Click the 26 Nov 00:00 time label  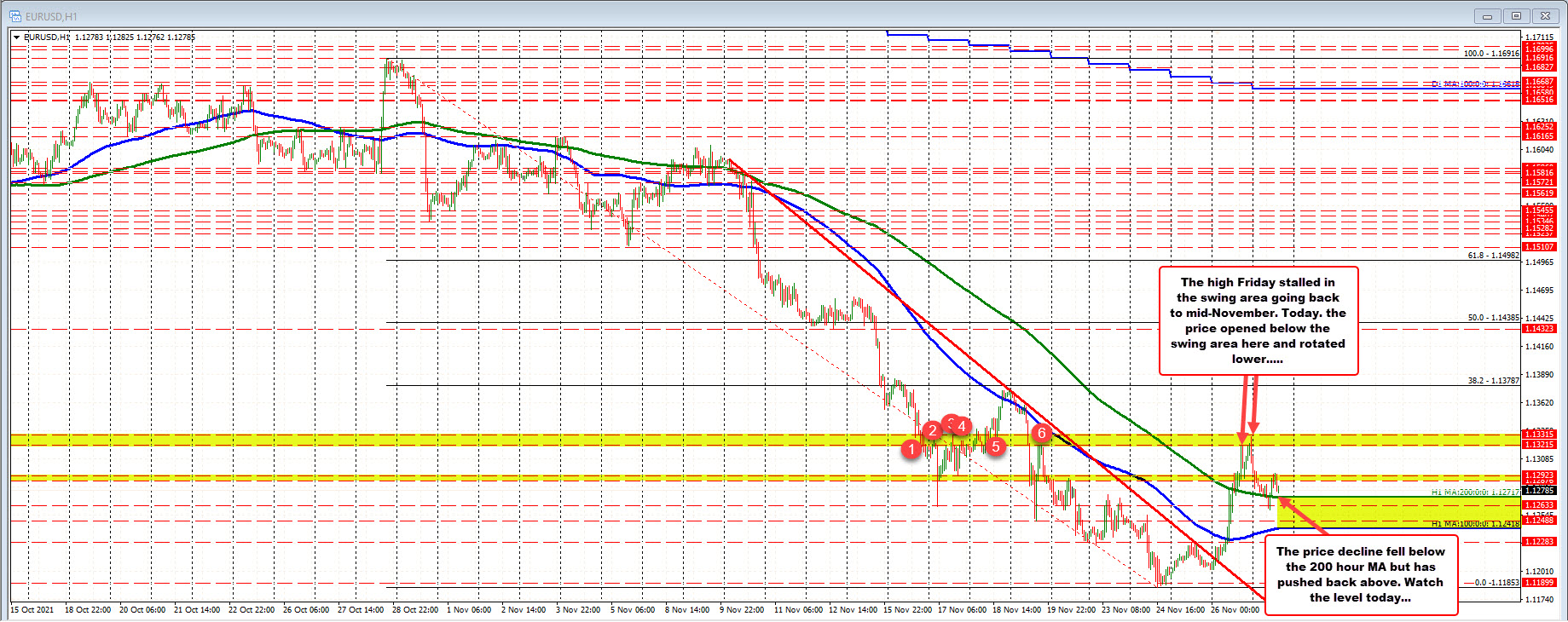coord(1235,610)
